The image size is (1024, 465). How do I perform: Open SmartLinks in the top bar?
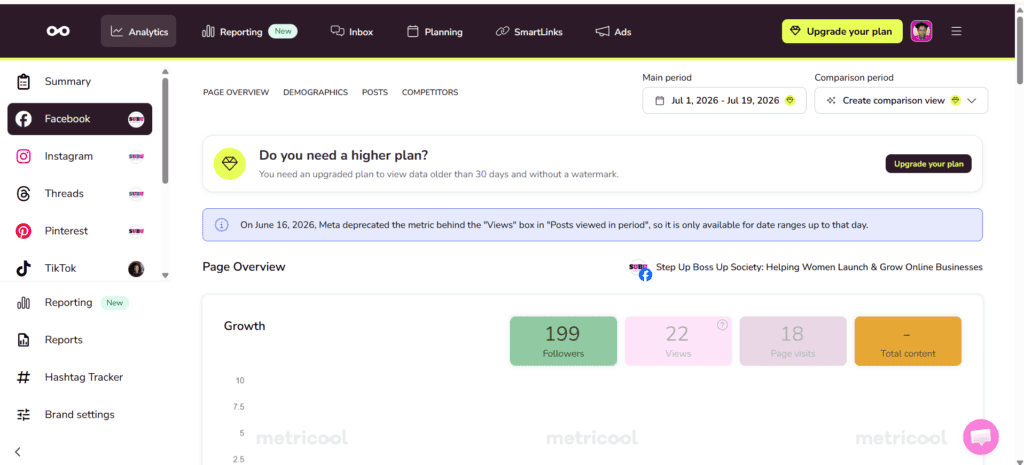(529, 31)
